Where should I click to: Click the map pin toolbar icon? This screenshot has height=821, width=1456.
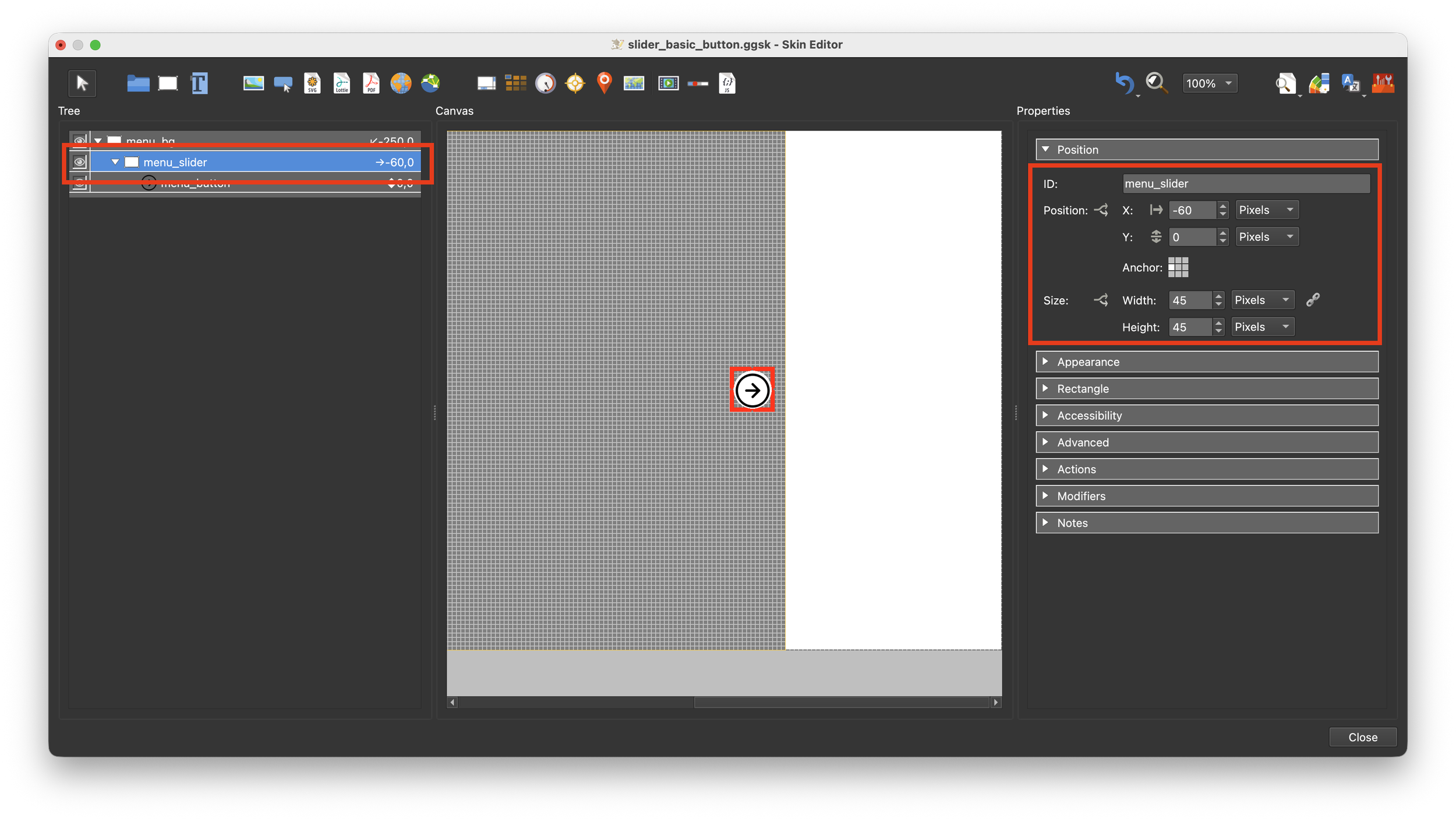click(605, 83)
